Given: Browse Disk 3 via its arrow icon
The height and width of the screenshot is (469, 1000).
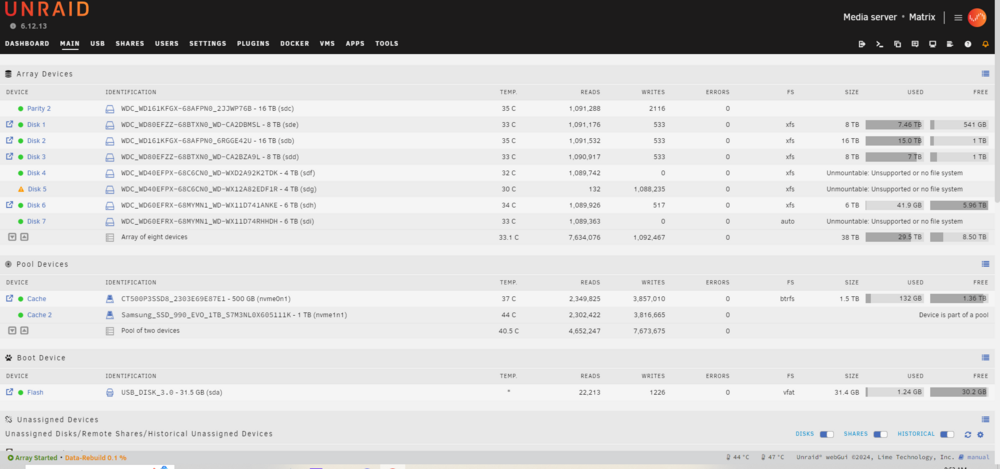Looking at the screenshot, I should pos(10,156).
